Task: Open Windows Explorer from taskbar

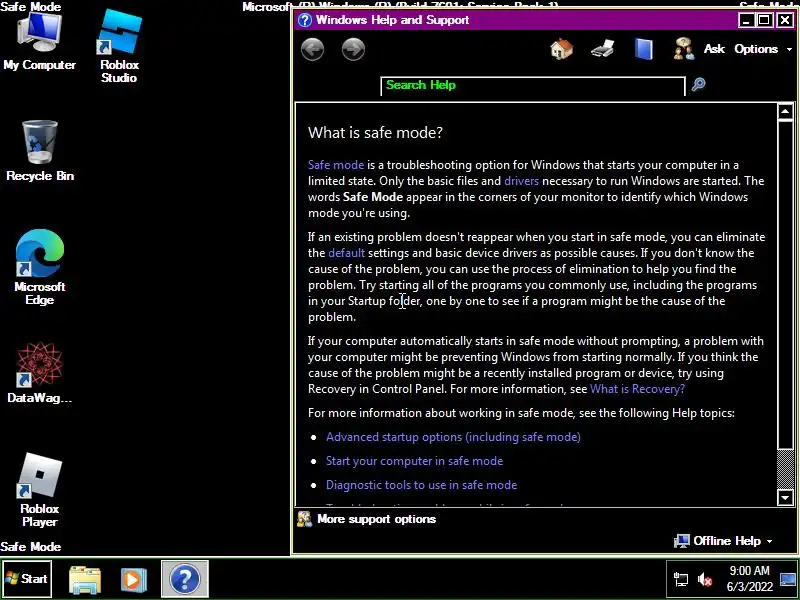Action: 85,579
